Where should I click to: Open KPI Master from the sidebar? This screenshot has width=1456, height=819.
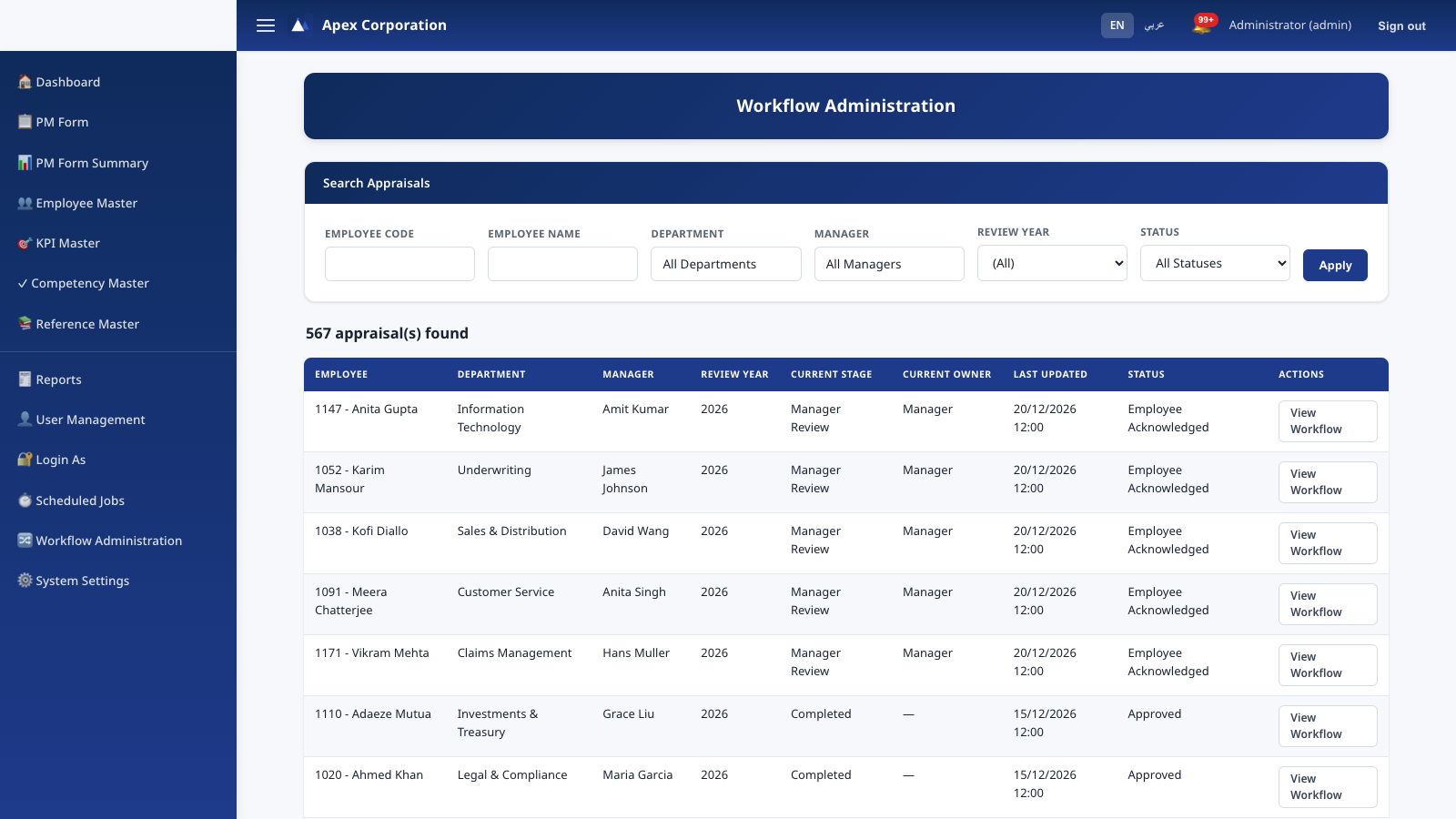tap(118, 243)
